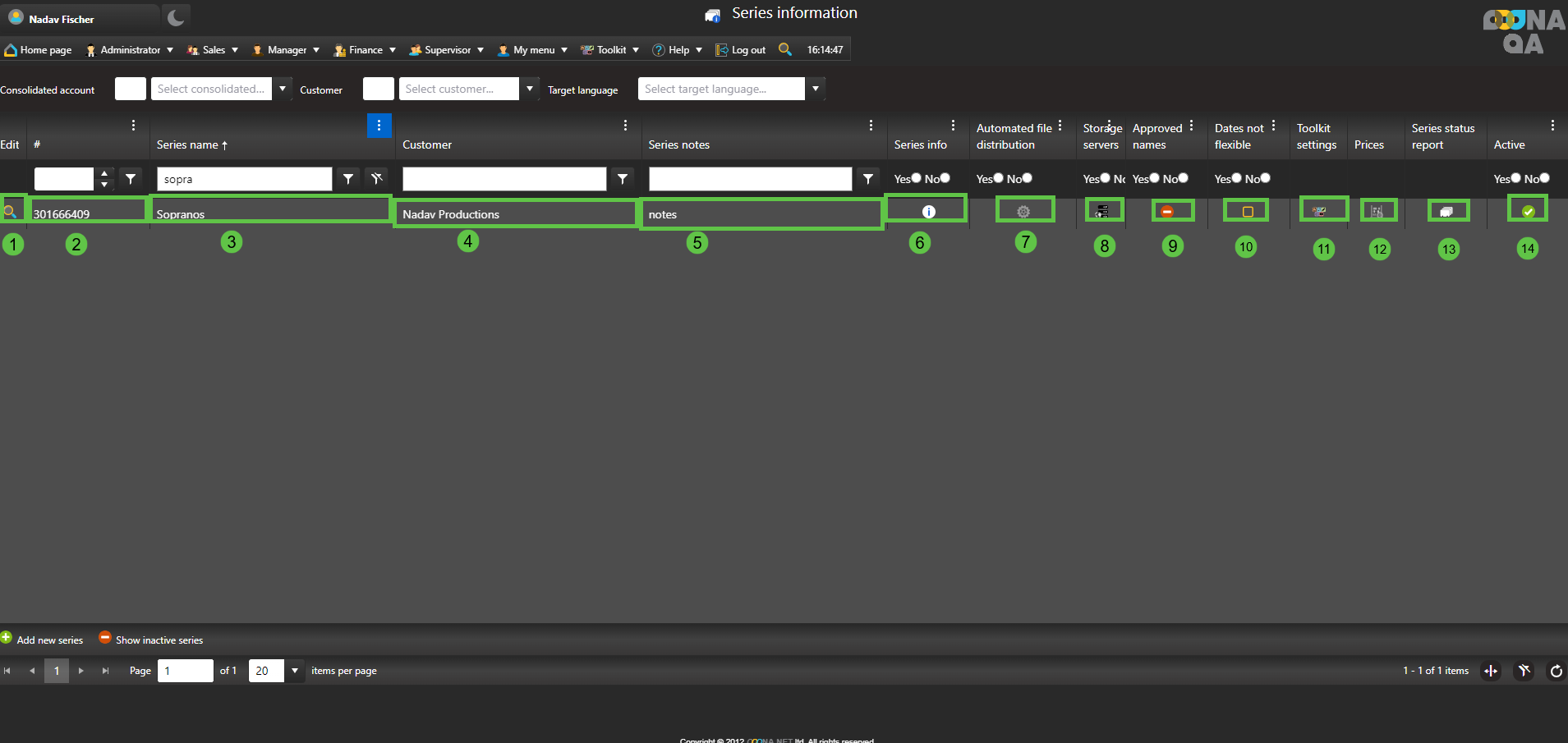
Task: Open Toolkit settings icon for Sopranos
Action: click(x=1319, y=212)
